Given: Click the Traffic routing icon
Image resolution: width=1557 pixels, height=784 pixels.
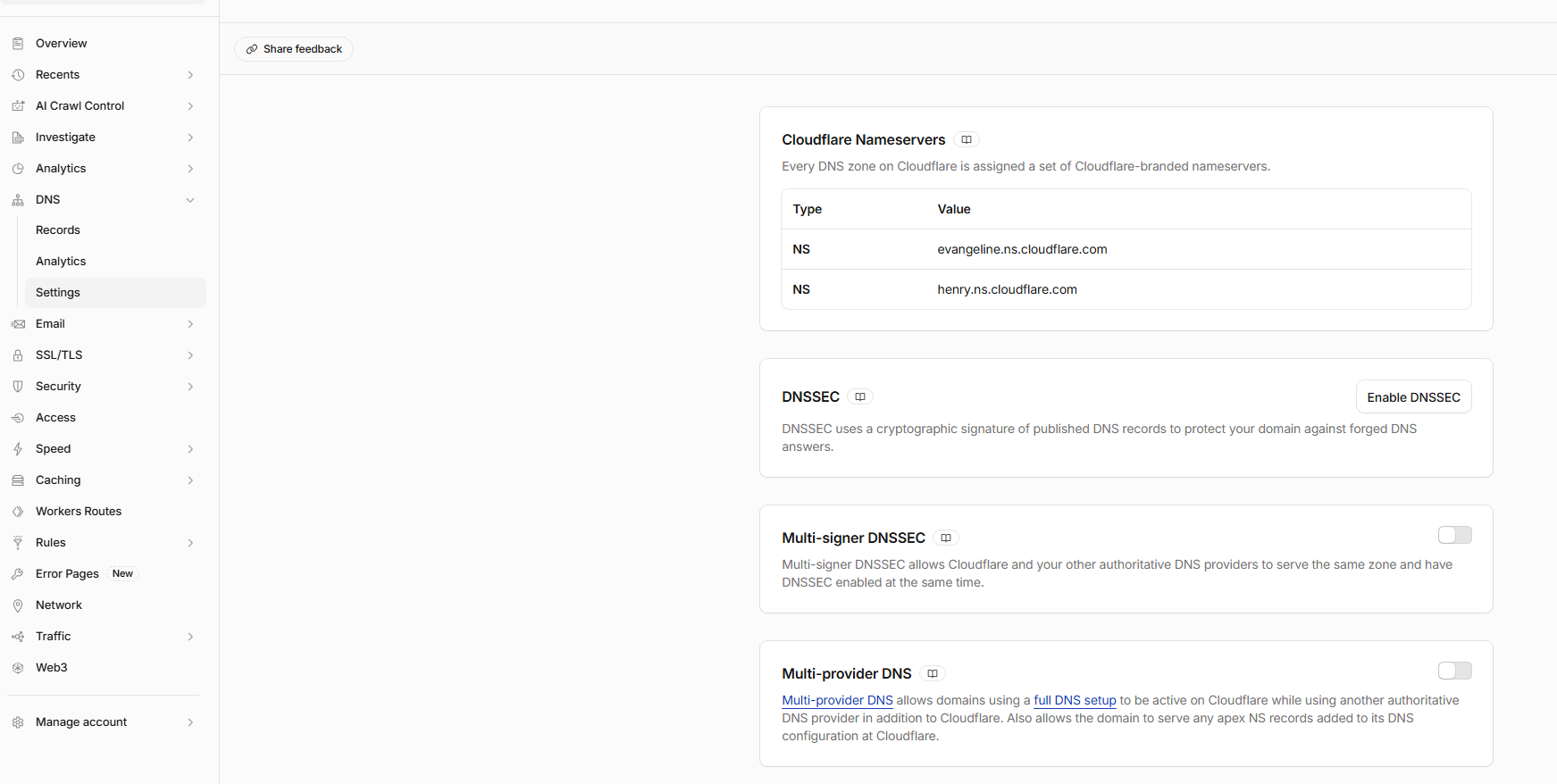Looking at the screenshot, I should (18, 637).
